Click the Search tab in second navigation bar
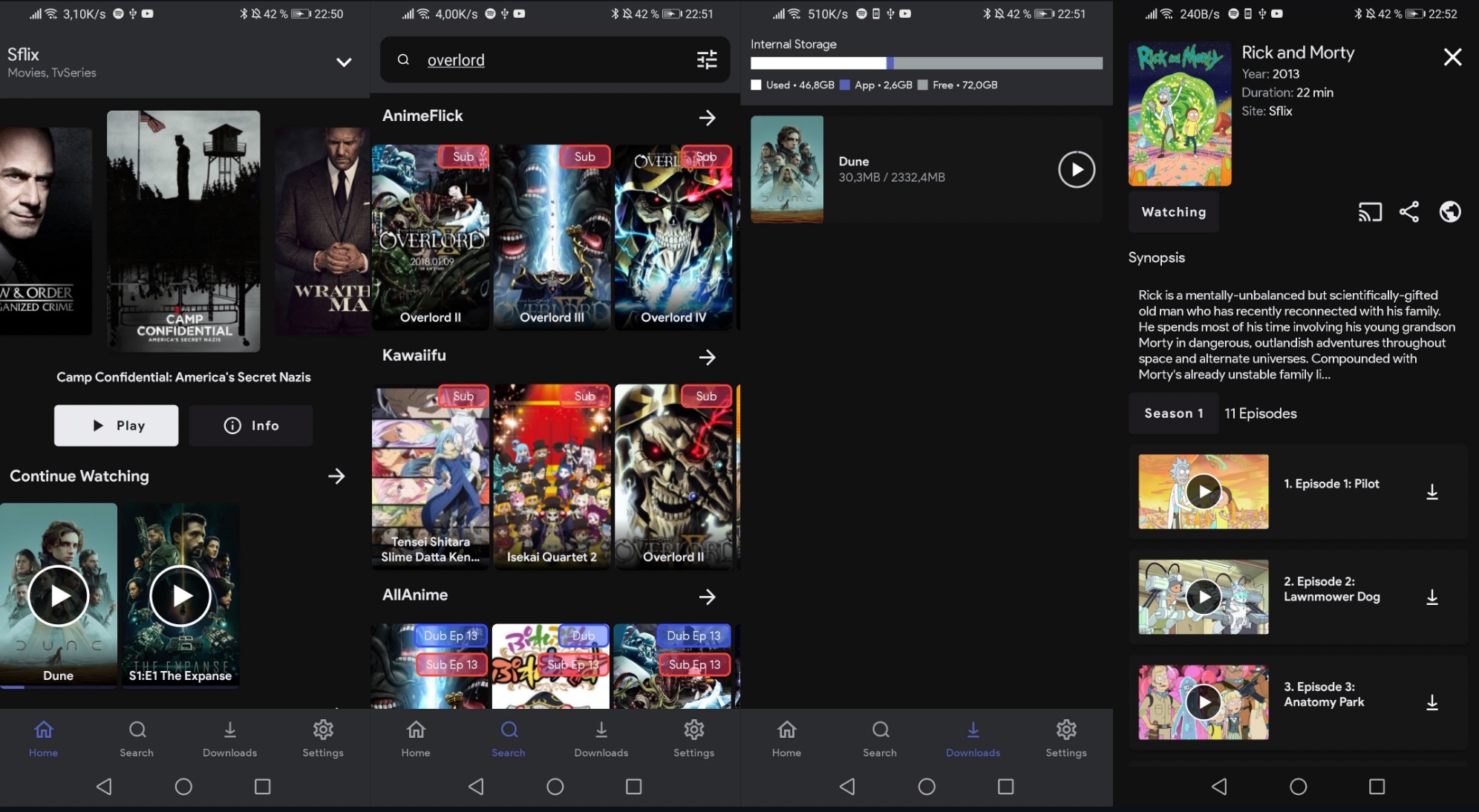This screenshot has width=1479, height=812. 508,738
